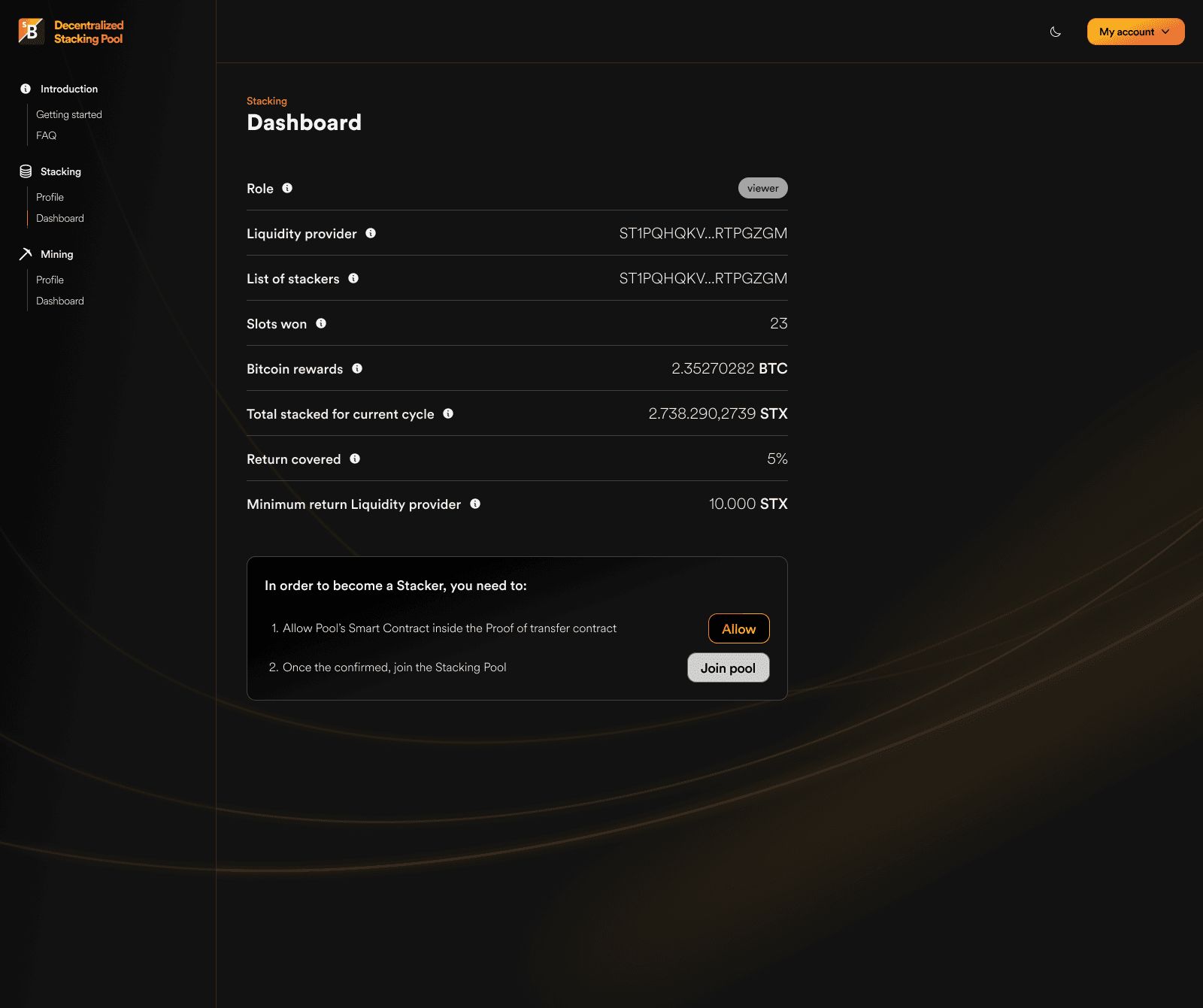Open the FAQ page
This screenshot has width=1203, height=1008.
[x=46, y=135]
